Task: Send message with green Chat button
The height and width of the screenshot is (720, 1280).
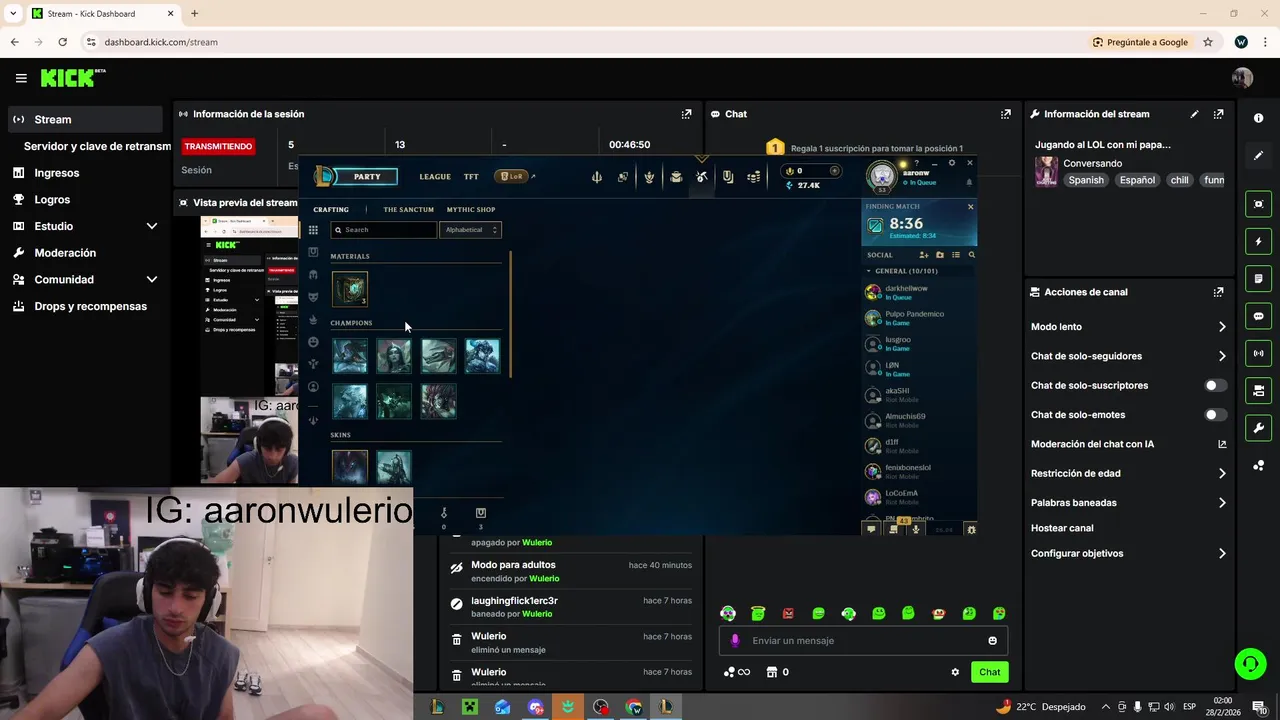Action: [989, 672]
